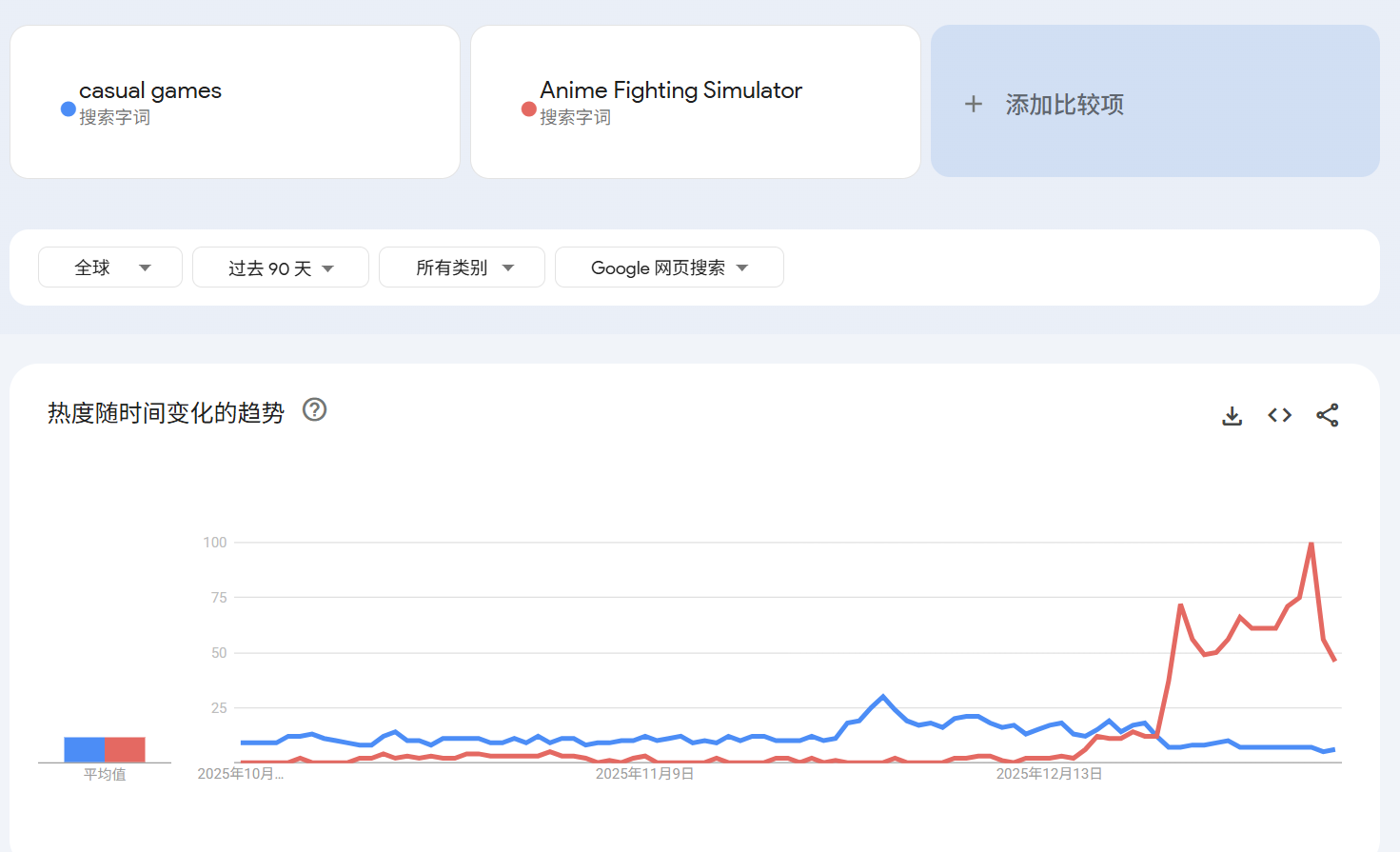Click the 2025年11月9日 axis date label
The image size is (1400, 852).
point(644,774)
